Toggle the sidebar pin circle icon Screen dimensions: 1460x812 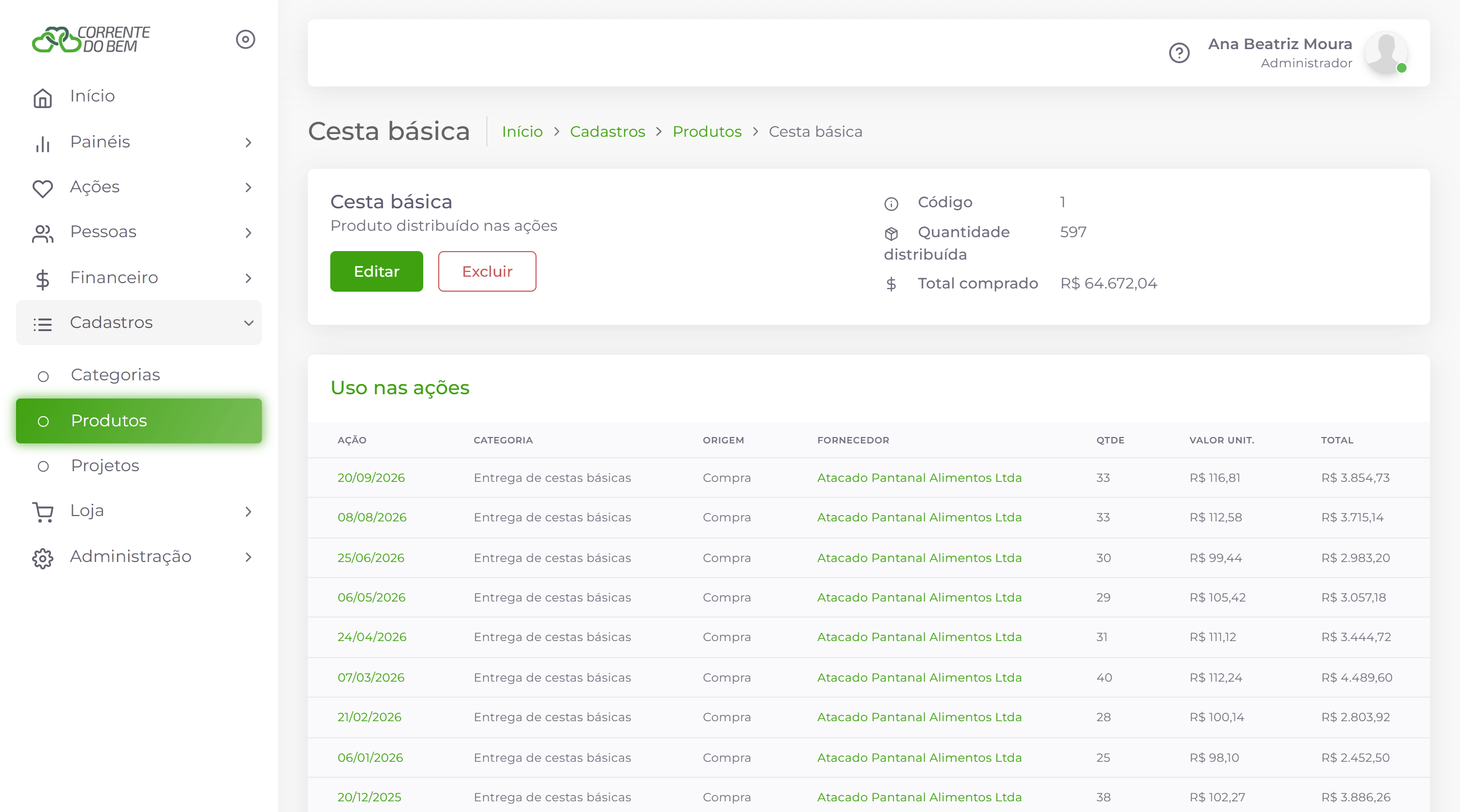click(245, 39)
